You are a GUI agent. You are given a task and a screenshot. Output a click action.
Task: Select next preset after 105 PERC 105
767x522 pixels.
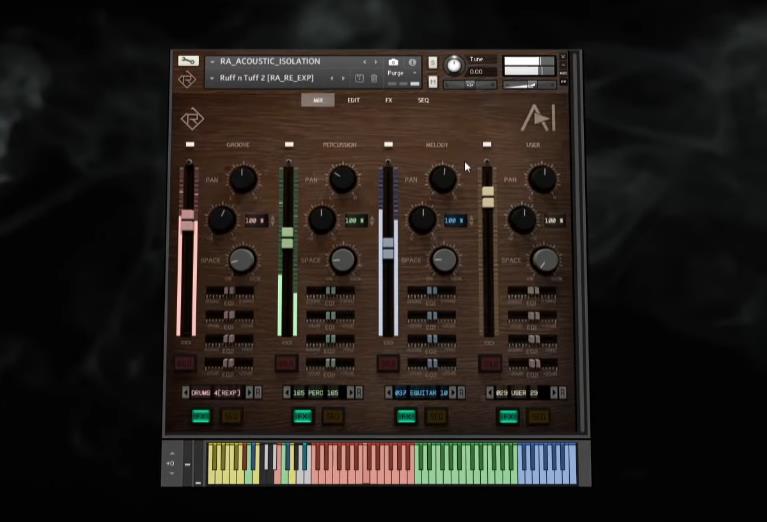(351, 392)
